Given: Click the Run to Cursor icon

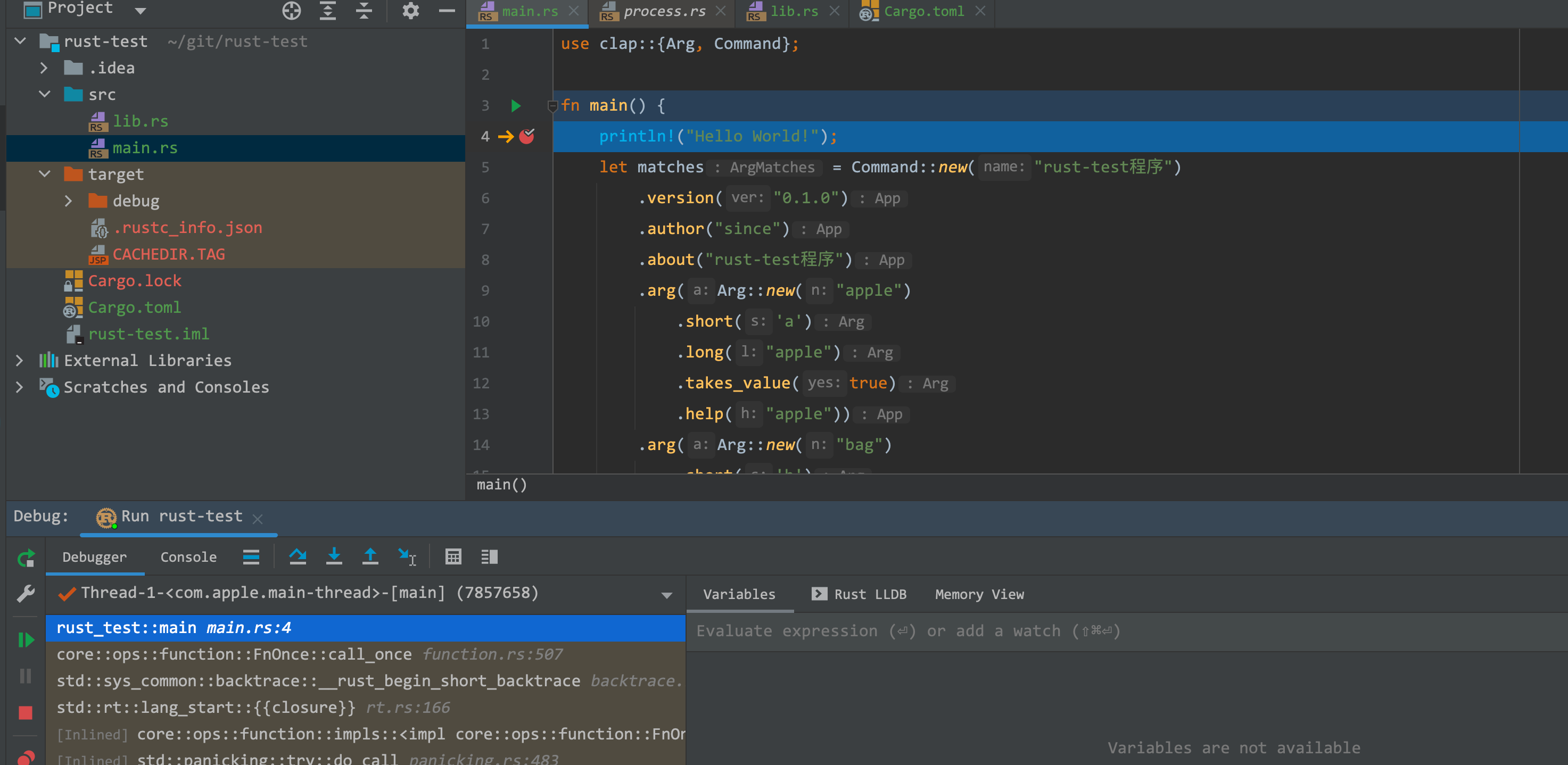Looking at the screenshot, I should [x=407, y=556].
